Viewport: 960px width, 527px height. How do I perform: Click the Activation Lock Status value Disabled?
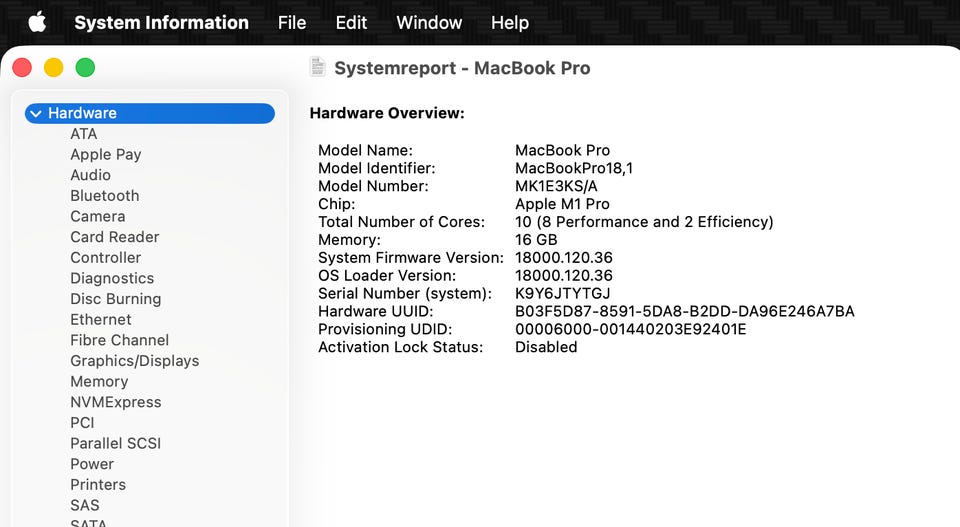pos(546,347)
